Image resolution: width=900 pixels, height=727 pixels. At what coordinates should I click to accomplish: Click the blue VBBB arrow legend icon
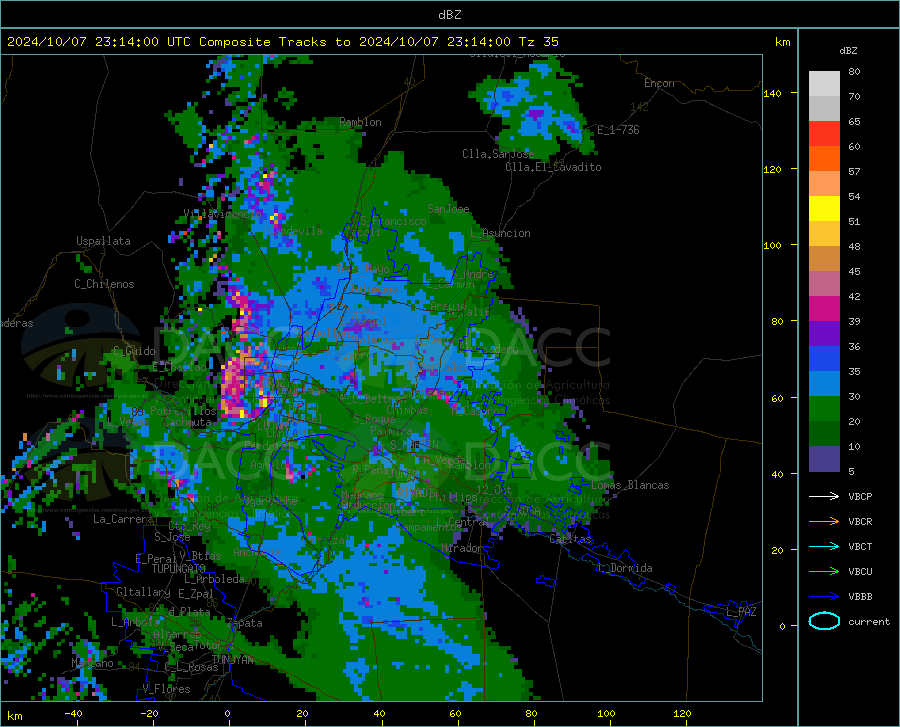(824, 596)
